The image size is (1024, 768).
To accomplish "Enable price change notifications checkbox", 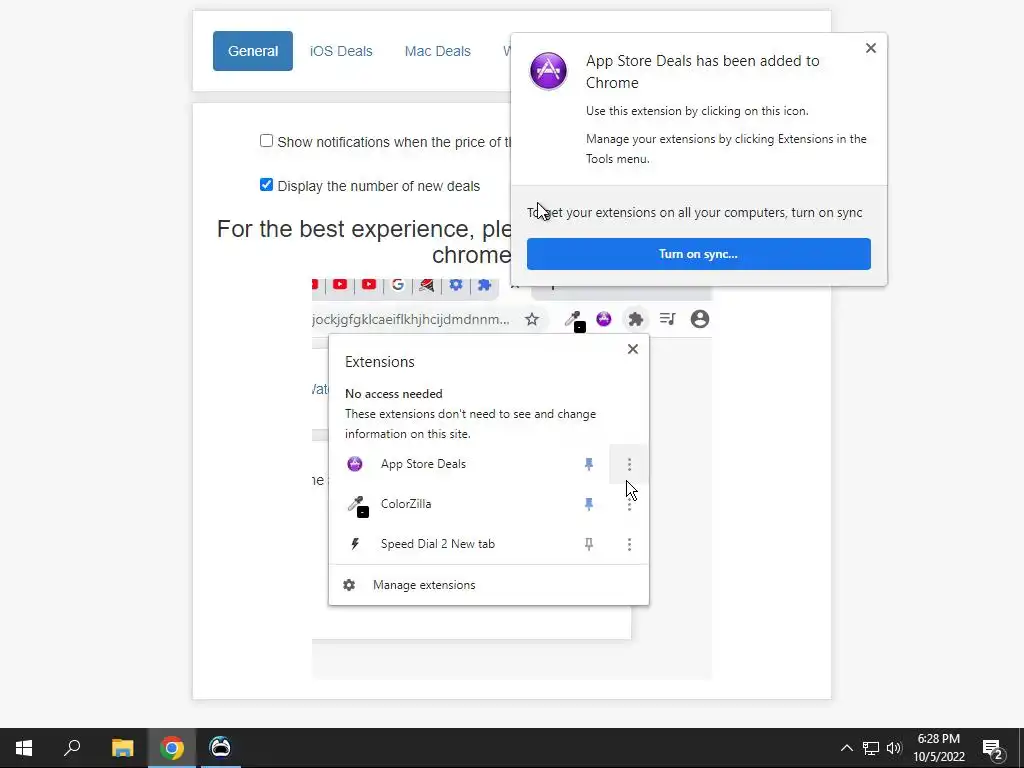I will (266, 141).
